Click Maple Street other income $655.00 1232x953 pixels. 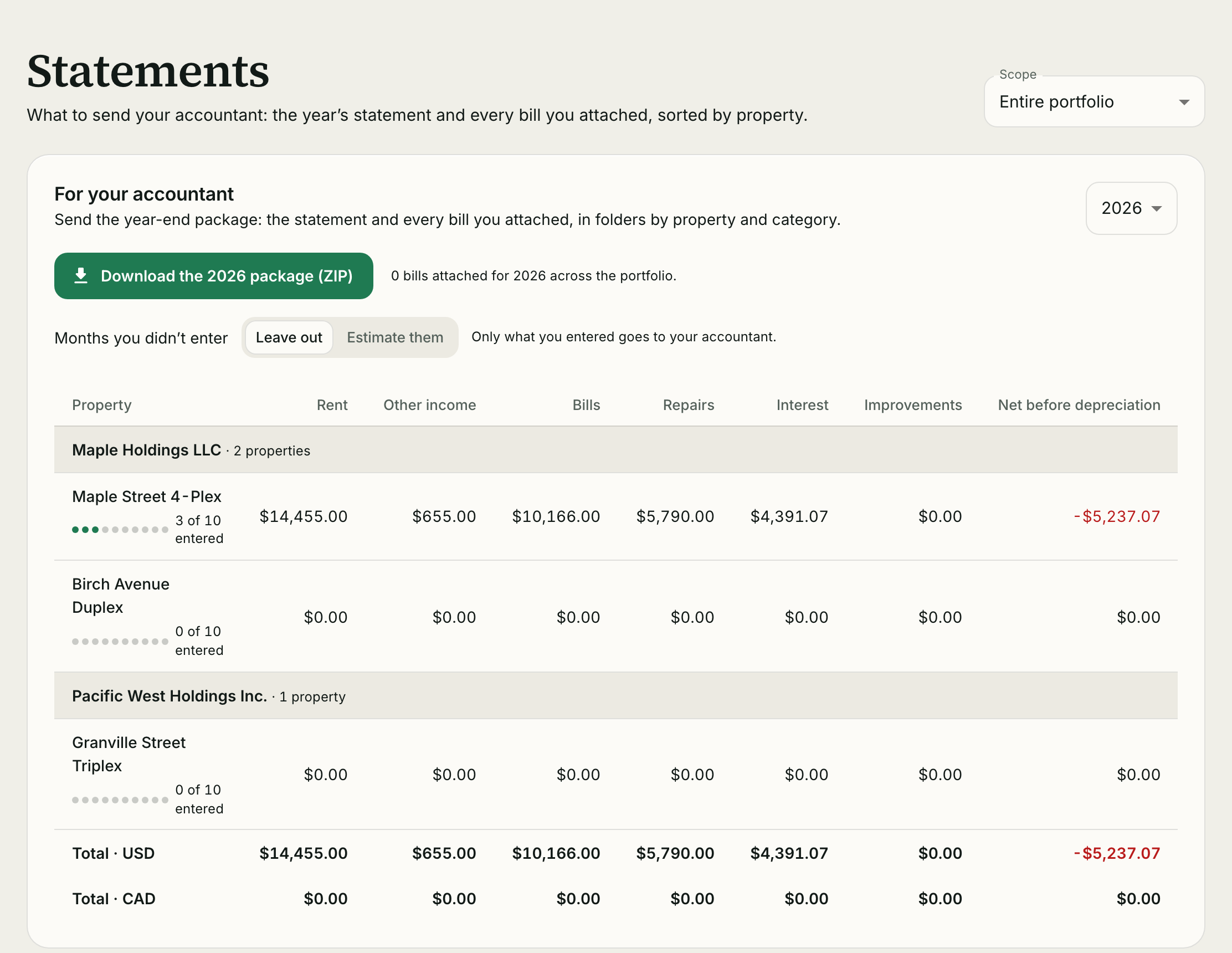click(x=444, y=516)
